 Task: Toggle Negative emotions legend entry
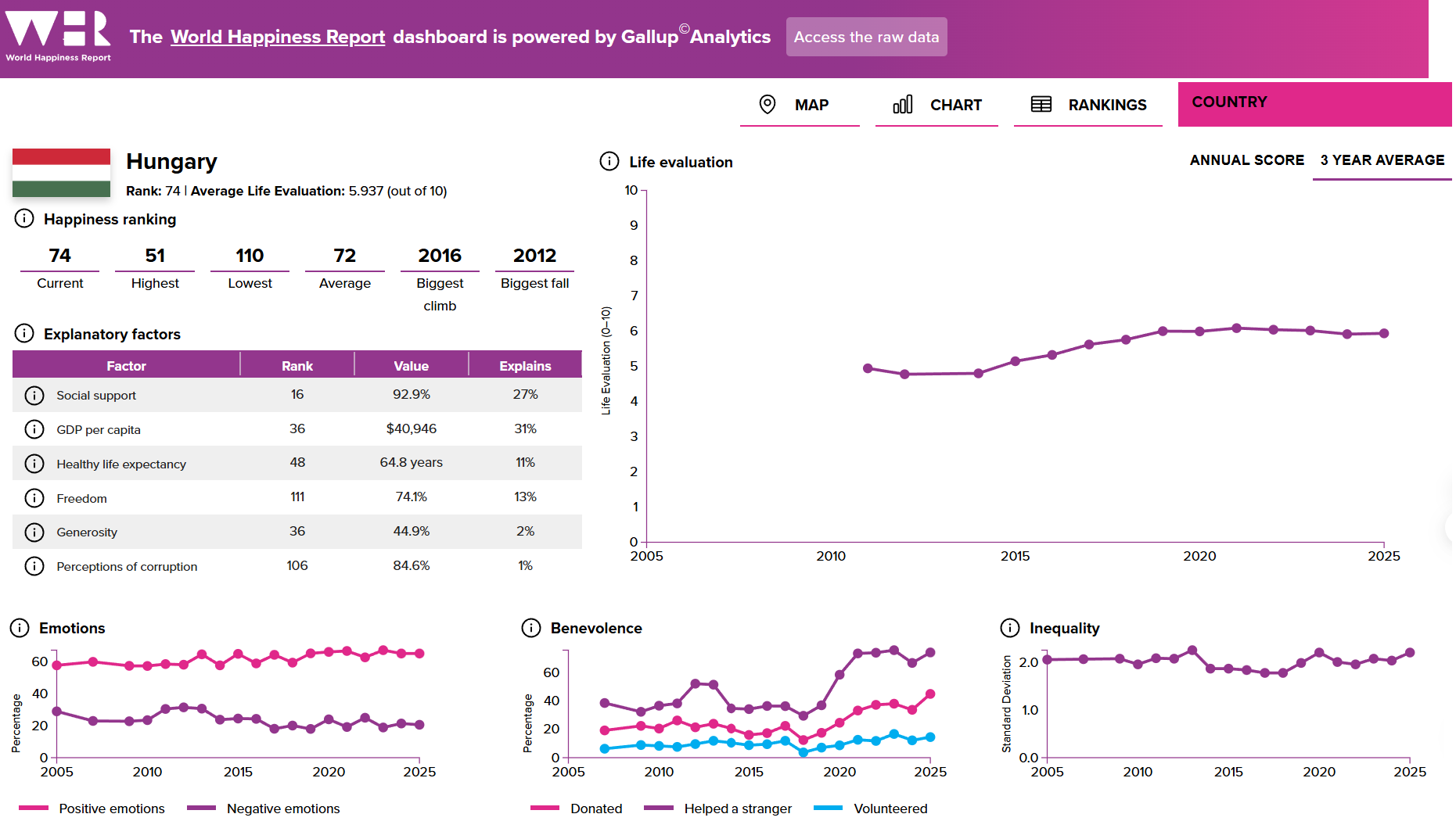click(264, 809)
